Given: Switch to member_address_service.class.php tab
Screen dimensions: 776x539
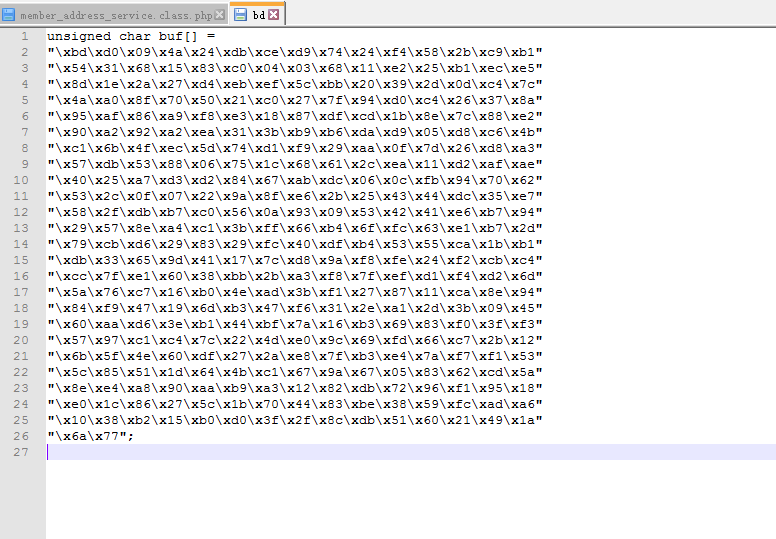Looking at the screenshot, I should tap(116, 15).
